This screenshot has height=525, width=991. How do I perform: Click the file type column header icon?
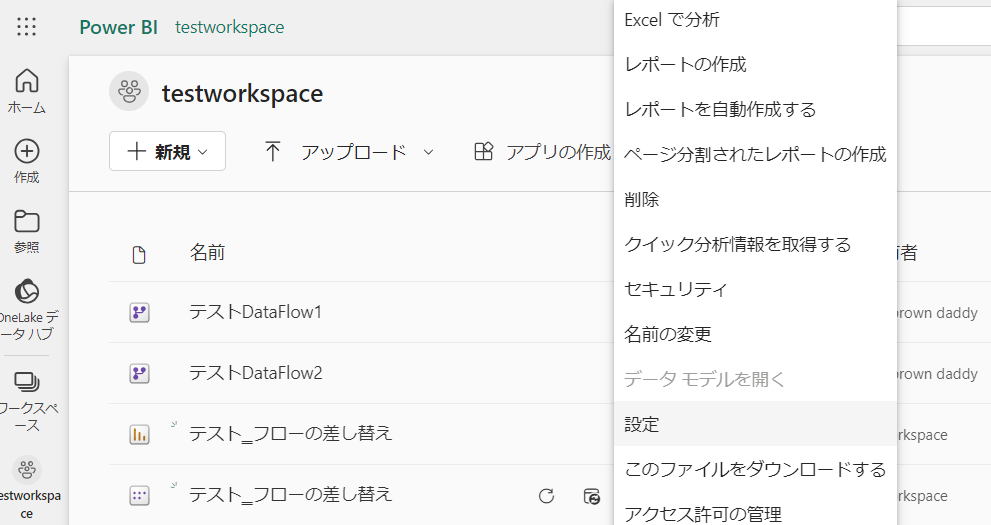coord(139,254)
